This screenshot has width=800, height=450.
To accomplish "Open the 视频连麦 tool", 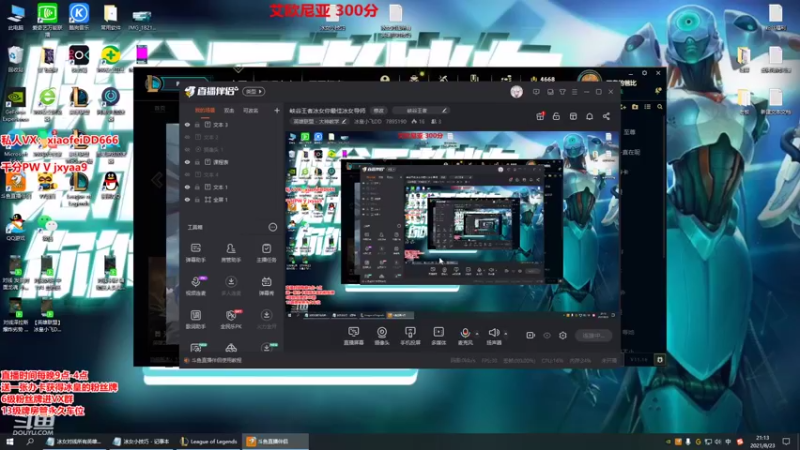I will (195, 286).
